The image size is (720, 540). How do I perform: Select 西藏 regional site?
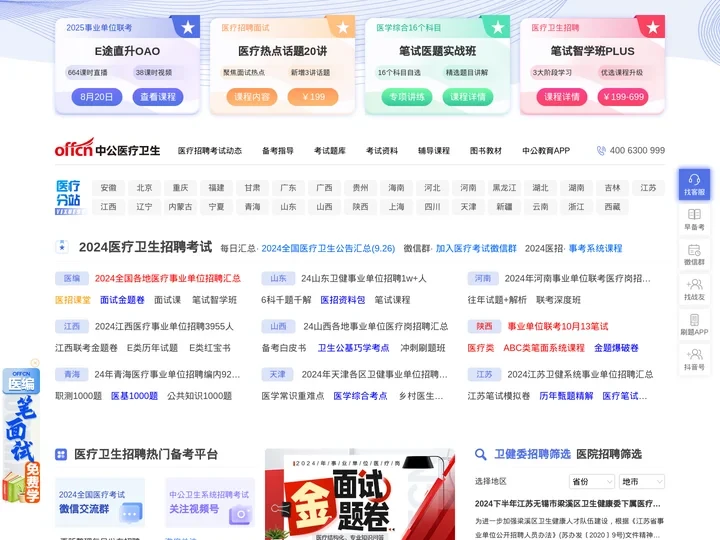pos(612,207)
